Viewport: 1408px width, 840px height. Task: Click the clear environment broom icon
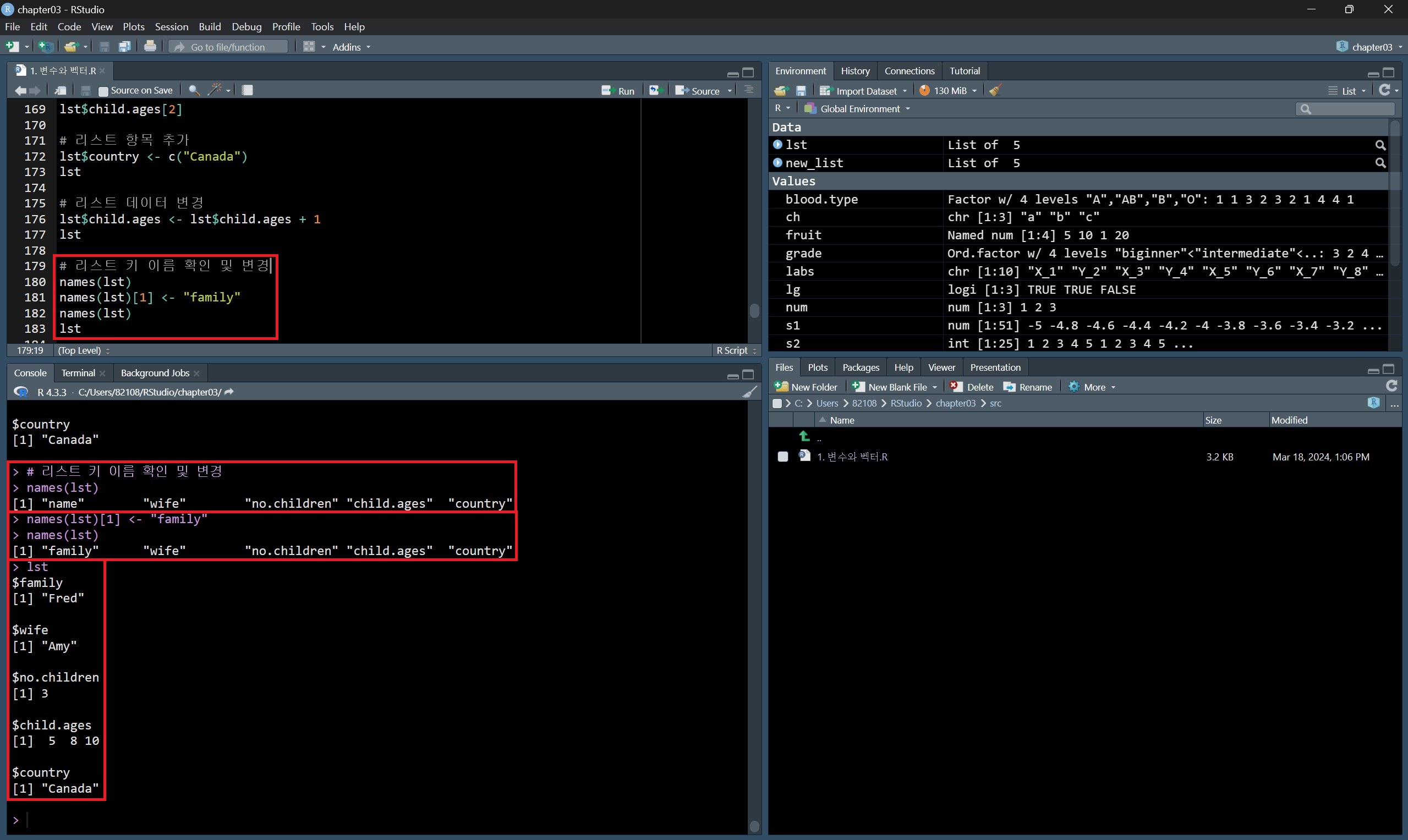(x=995, y=91)
